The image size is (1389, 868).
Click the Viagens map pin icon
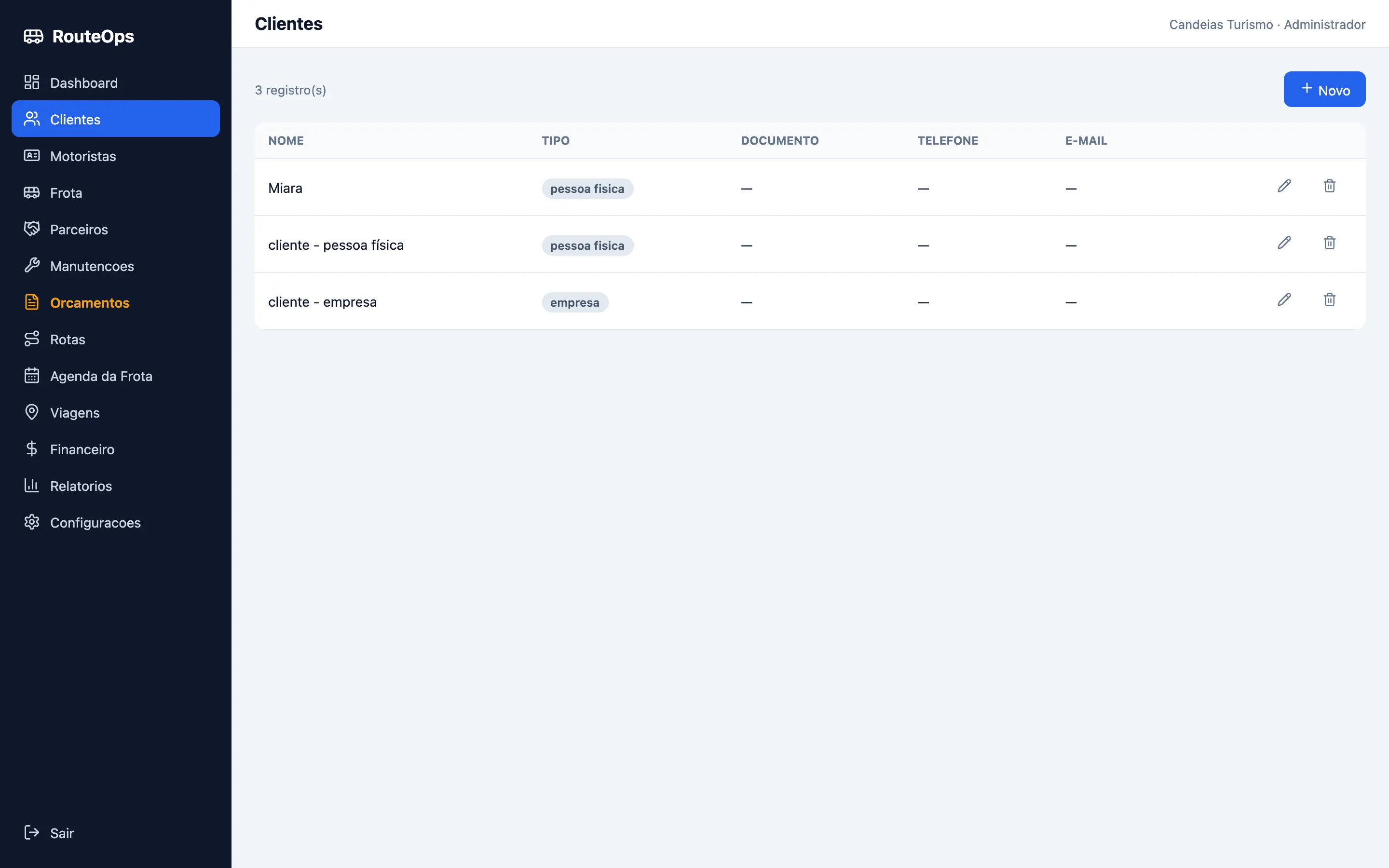[31, 412]
